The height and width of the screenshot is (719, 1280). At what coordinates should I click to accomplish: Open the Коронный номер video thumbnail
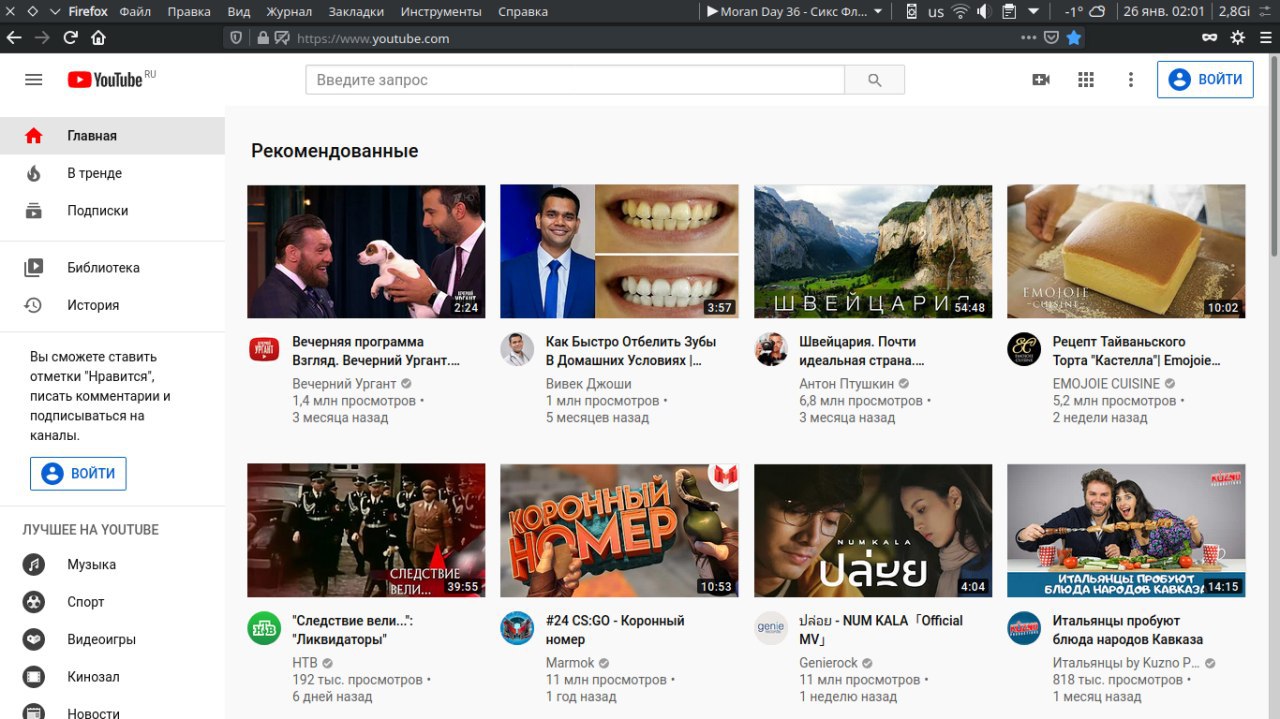[619, 531]
